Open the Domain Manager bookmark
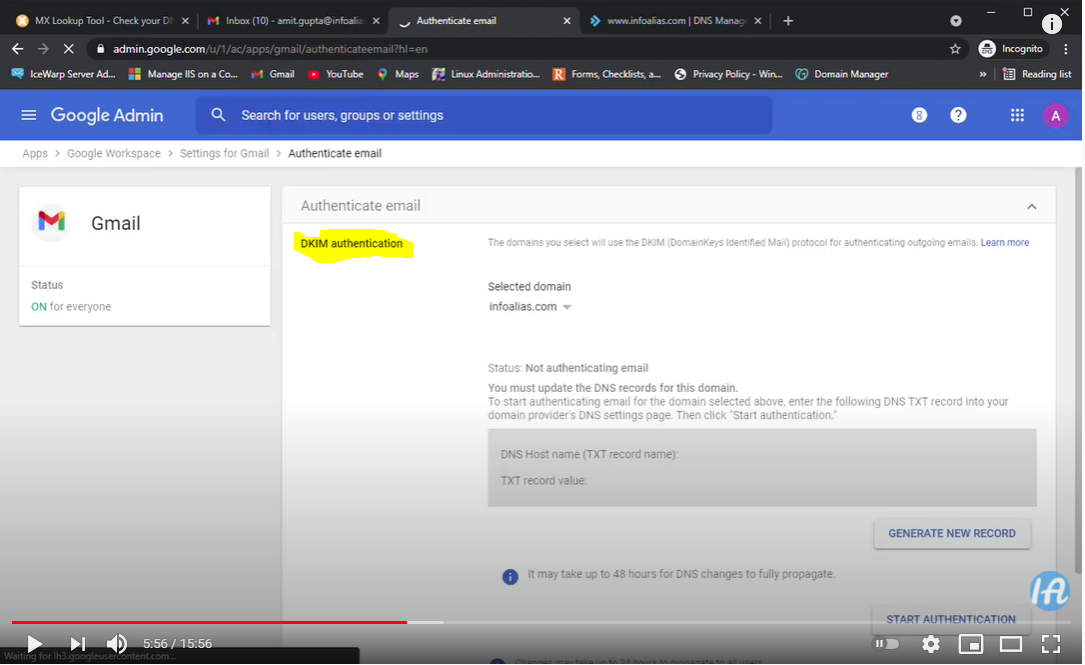The height and width of the screenshot is (665, 1085). (x=842, y=74)
